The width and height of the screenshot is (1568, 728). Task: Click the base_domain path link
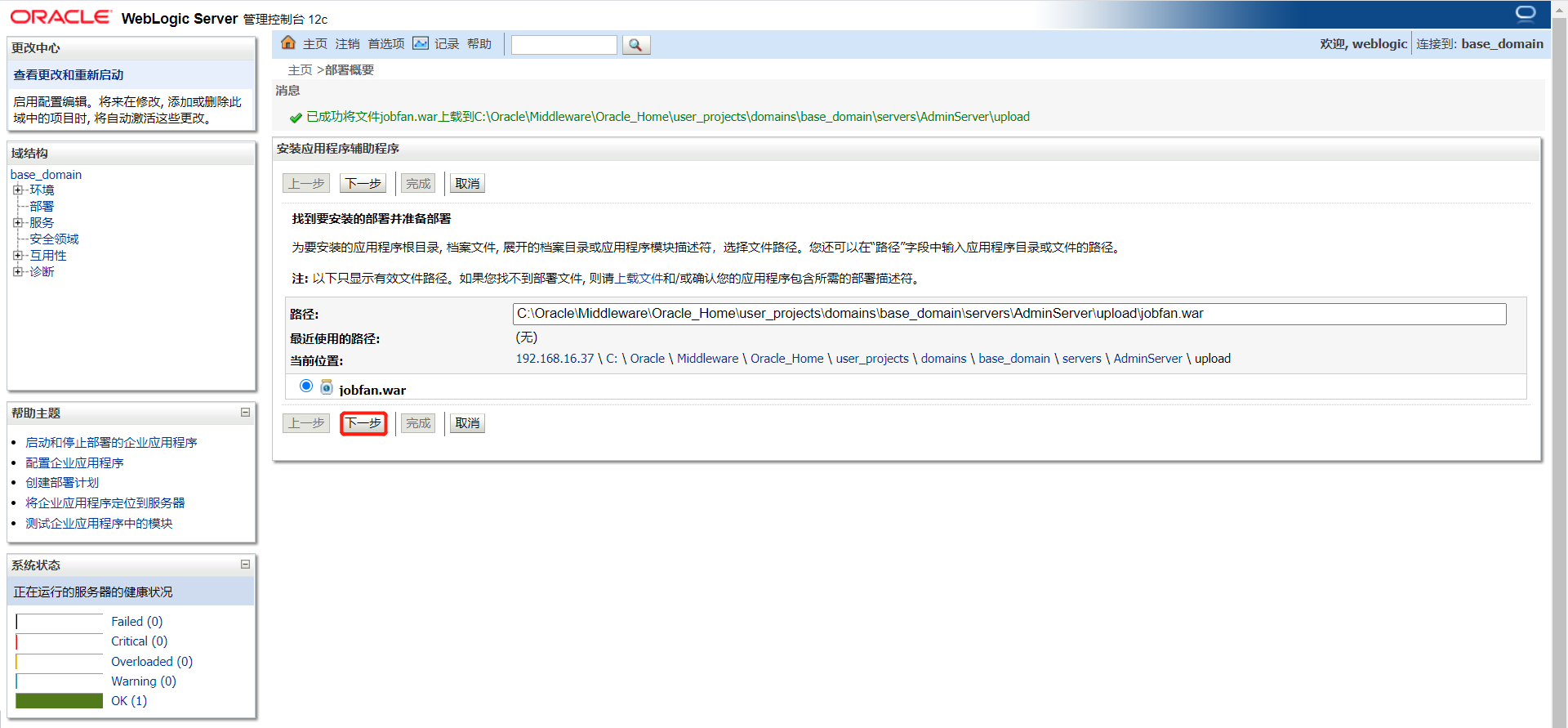coord(1014,359)
